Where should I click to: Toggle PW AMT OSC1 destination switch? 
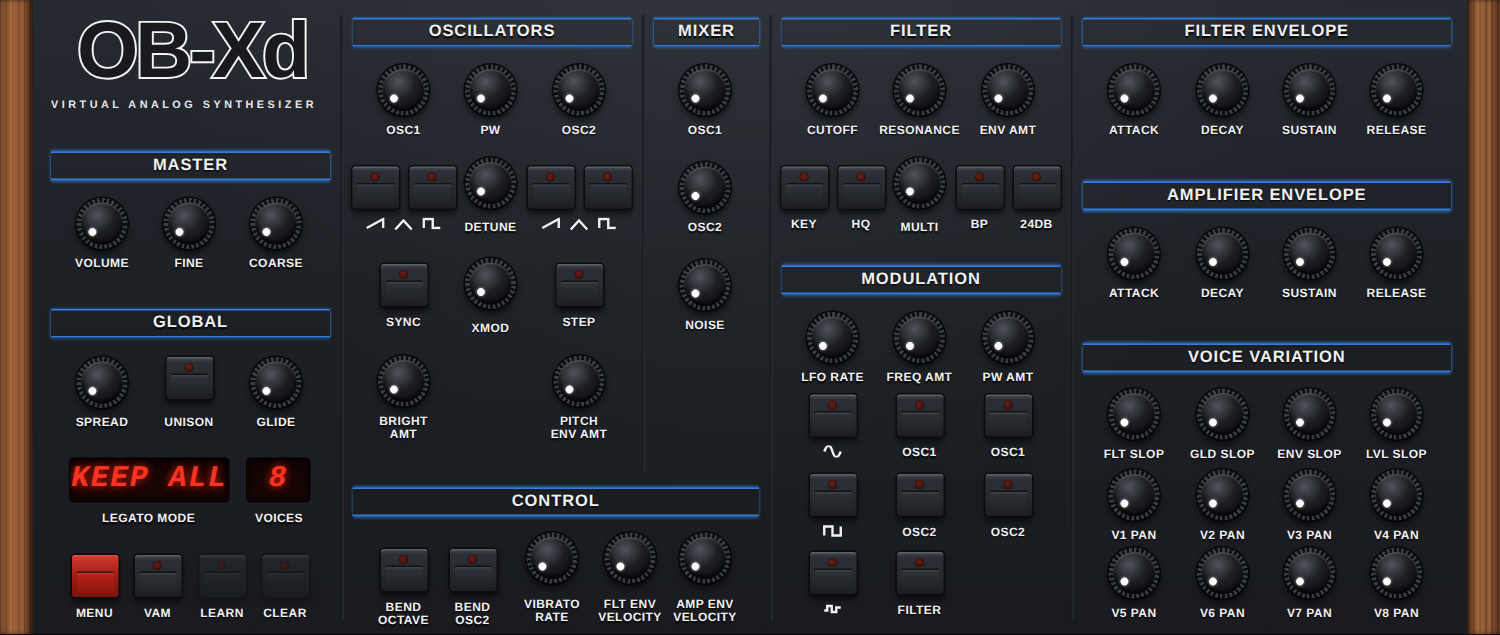[x=1009, y=416]
